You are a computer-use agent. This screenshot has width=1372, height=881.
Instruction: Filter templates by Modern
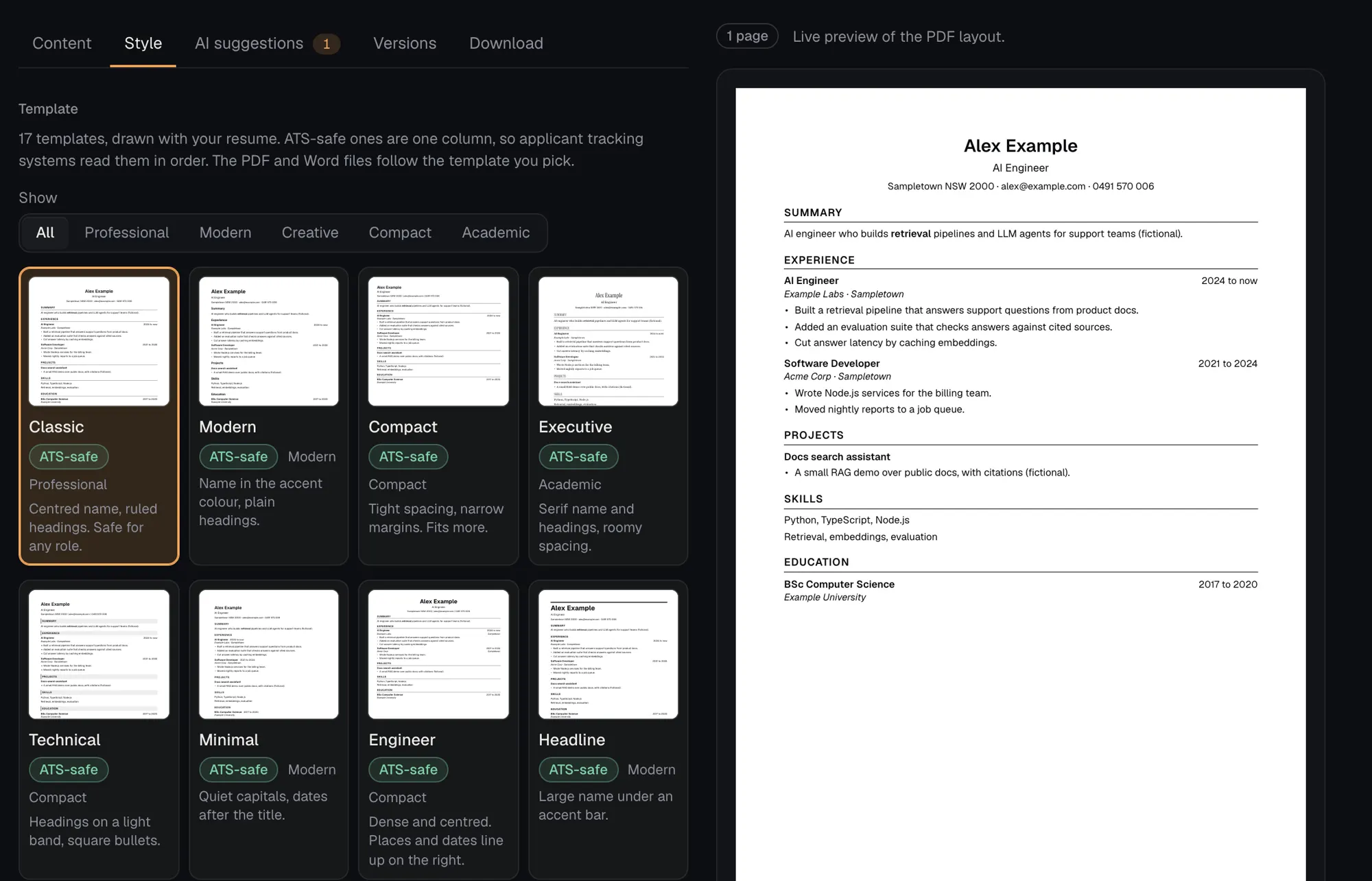click(x=226, y=233)
